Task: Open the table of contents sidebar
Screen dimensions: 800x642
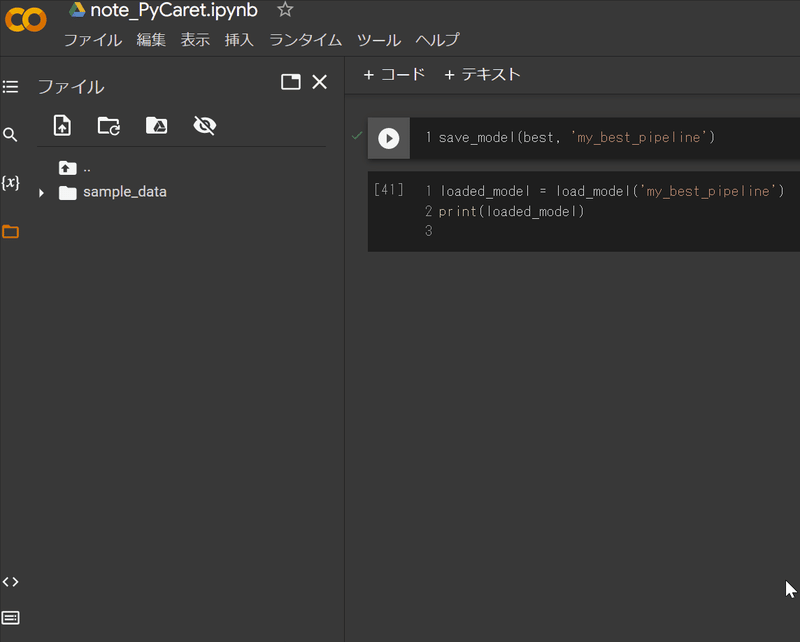Action: 10,87
